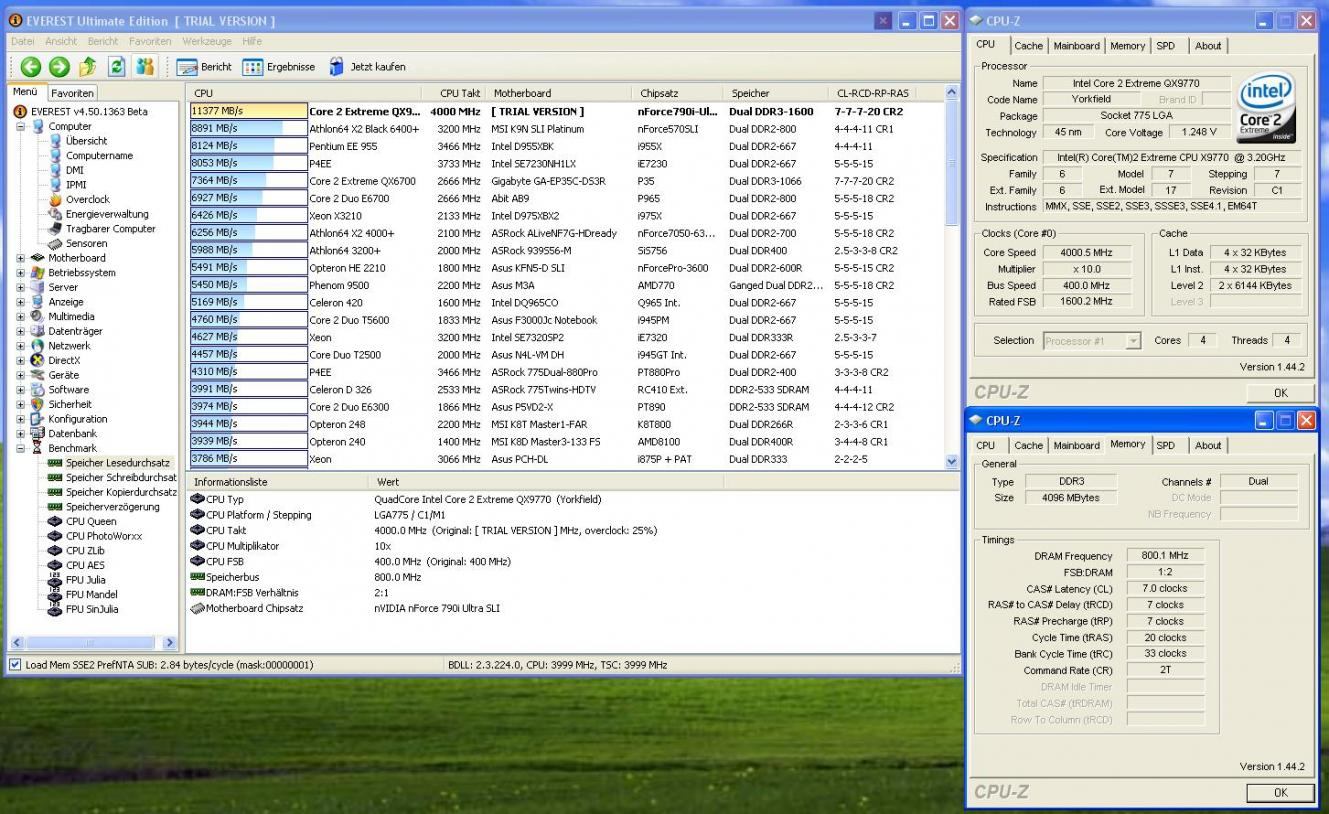Click Jetzt kaufen in the toolbar
The height and width of the screenshot is (814, 1329).
coord(367,67)
